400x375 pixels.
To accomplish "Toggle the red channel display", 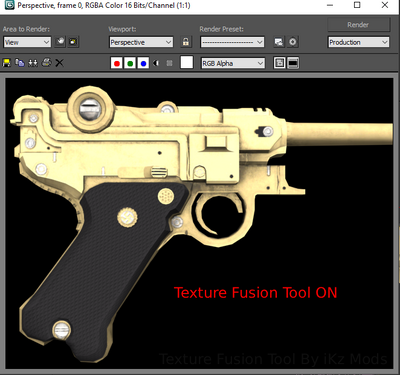I will point(117,63).
